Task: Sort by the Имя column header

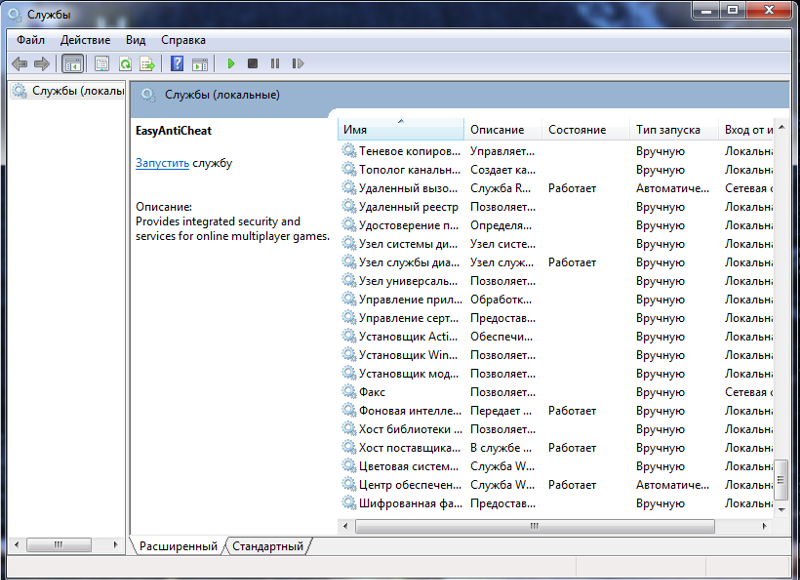Action: [x=401, y=130]
